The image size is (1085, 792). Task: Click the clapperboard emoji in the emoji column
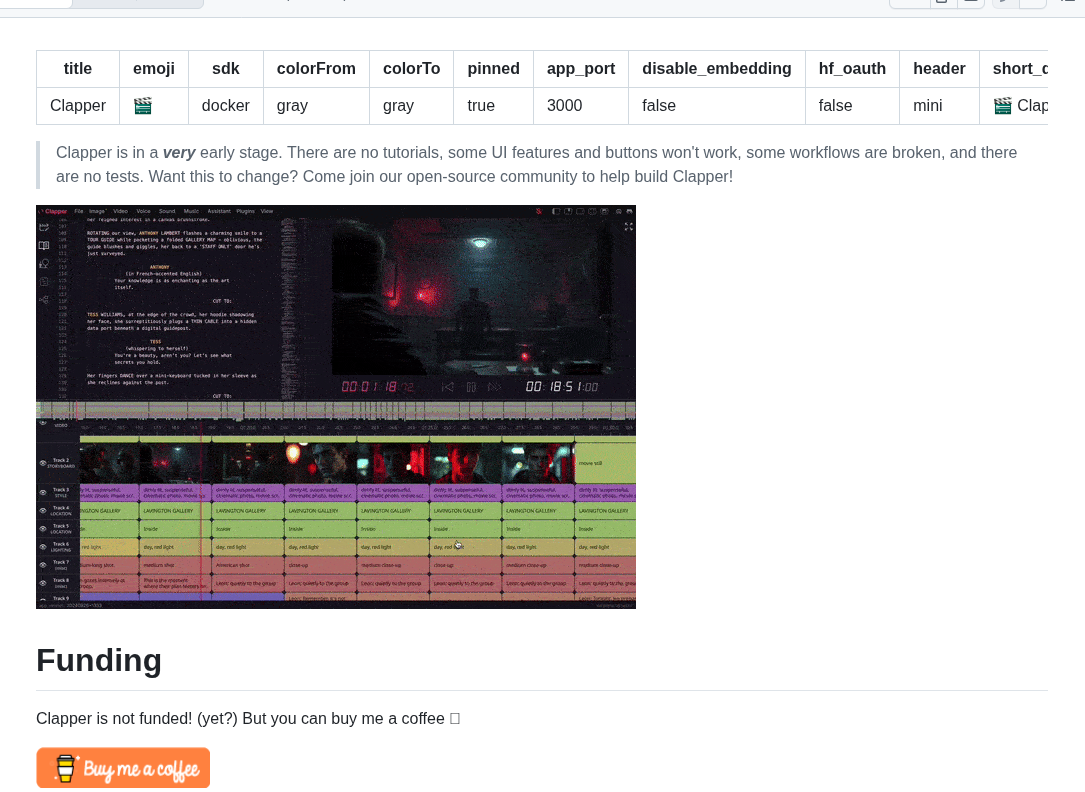143,106
